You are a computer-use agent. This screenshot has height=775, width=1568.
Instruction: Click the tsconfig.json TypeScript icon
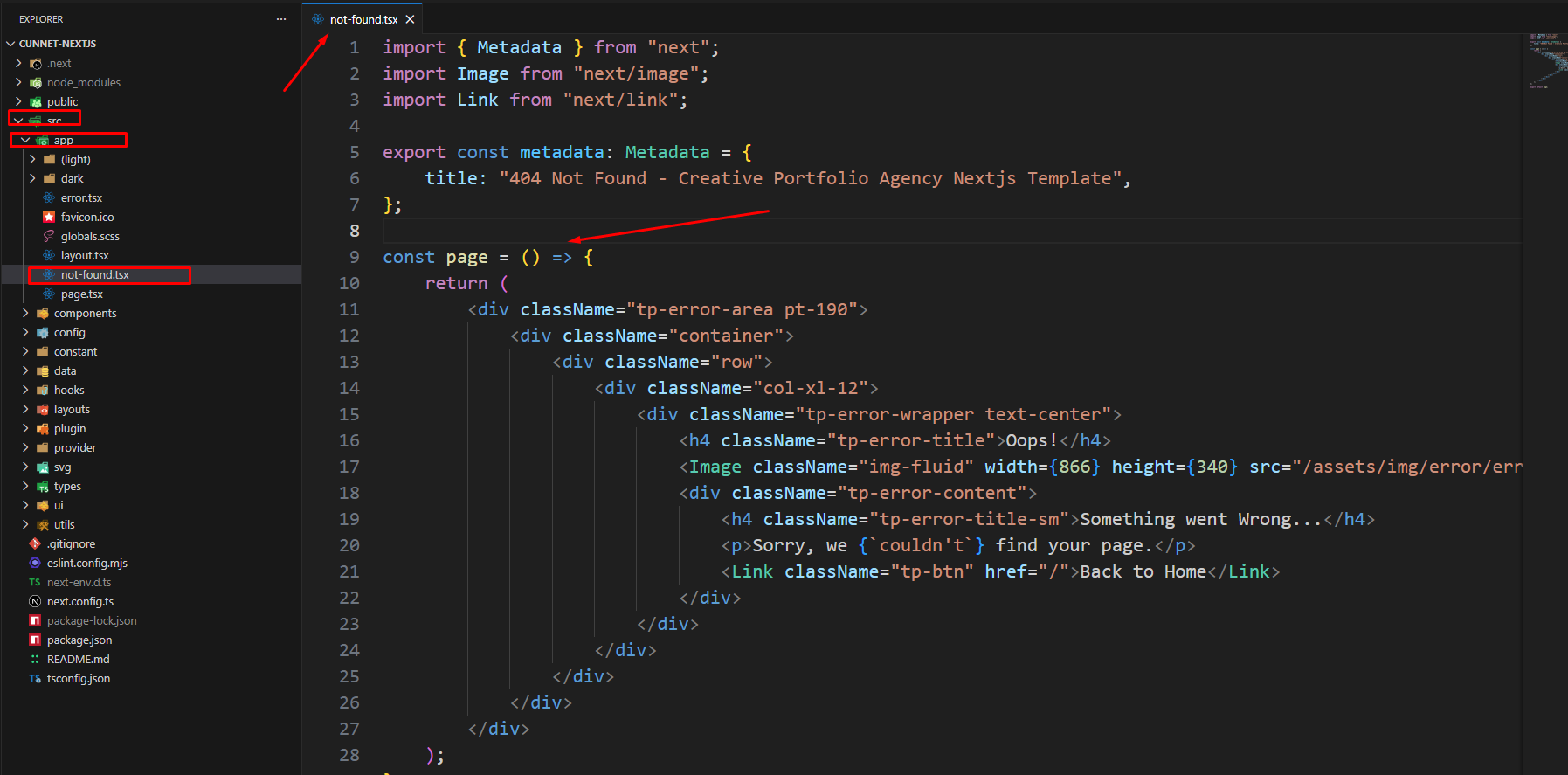(x=35, y=678)
